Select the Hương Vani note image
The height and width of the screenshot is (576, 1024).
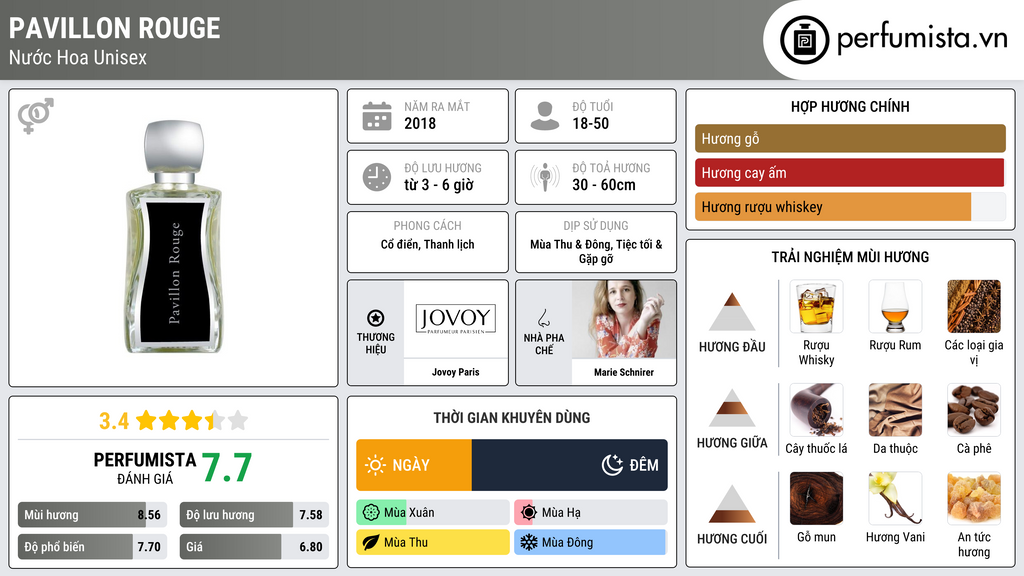tap(895, 499)
